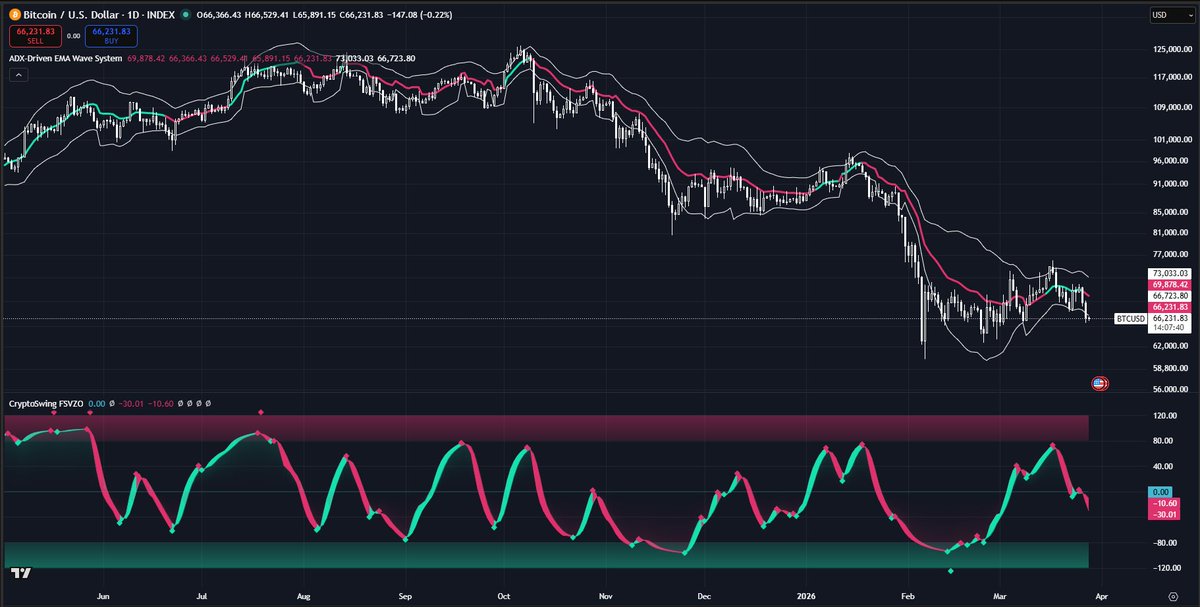1200x607 pixels.
Task: Click the 40.00 level on the oscillator scale
Action: (x=1162, y=466)
